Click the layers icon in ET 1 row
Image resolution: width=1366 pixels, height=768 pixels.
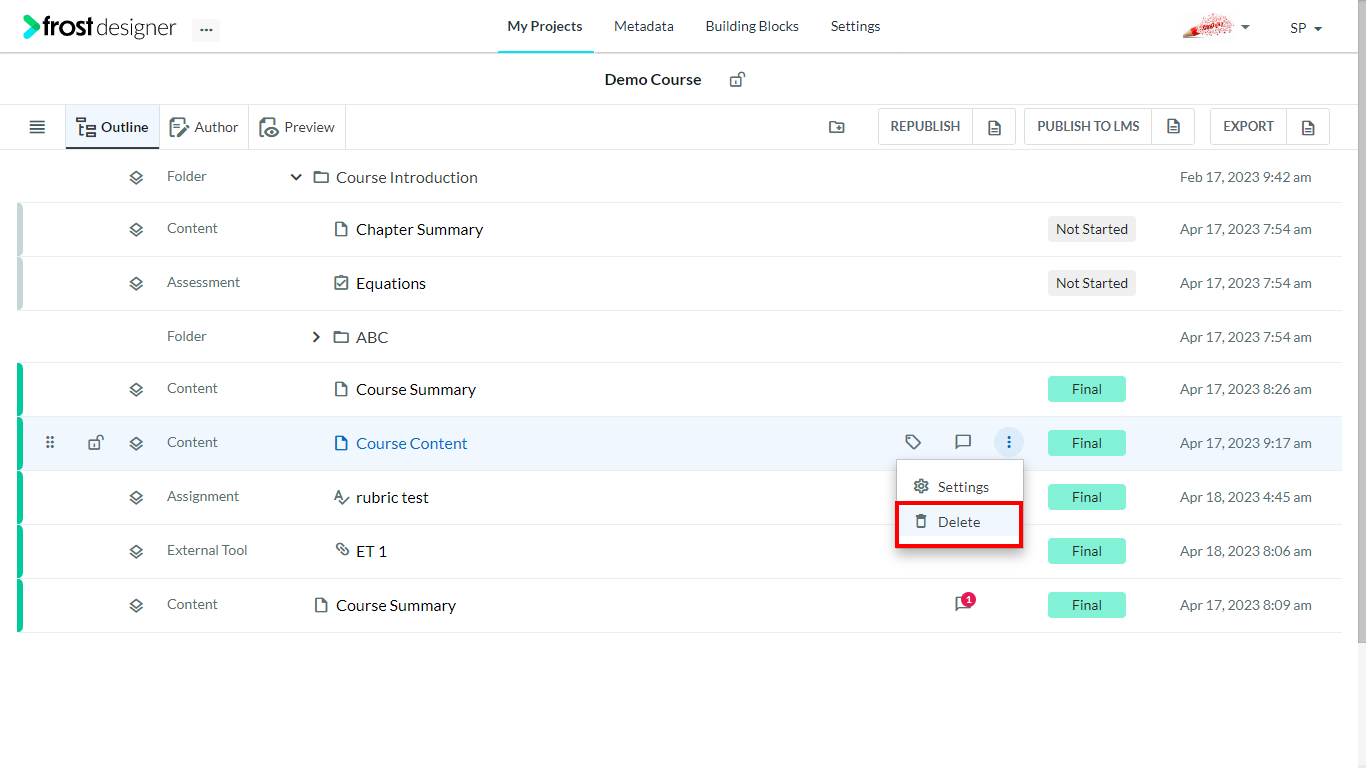point(136,551)
